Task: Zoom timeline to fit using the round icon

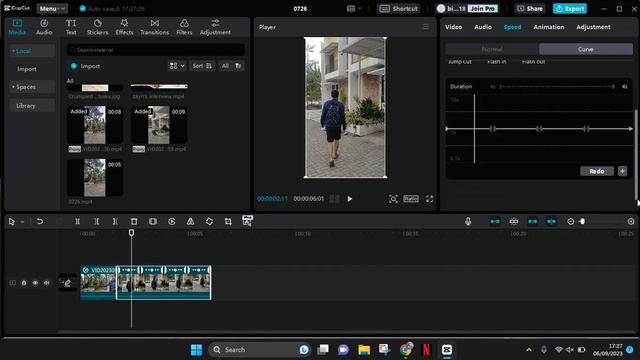Action: click(631, 221)
